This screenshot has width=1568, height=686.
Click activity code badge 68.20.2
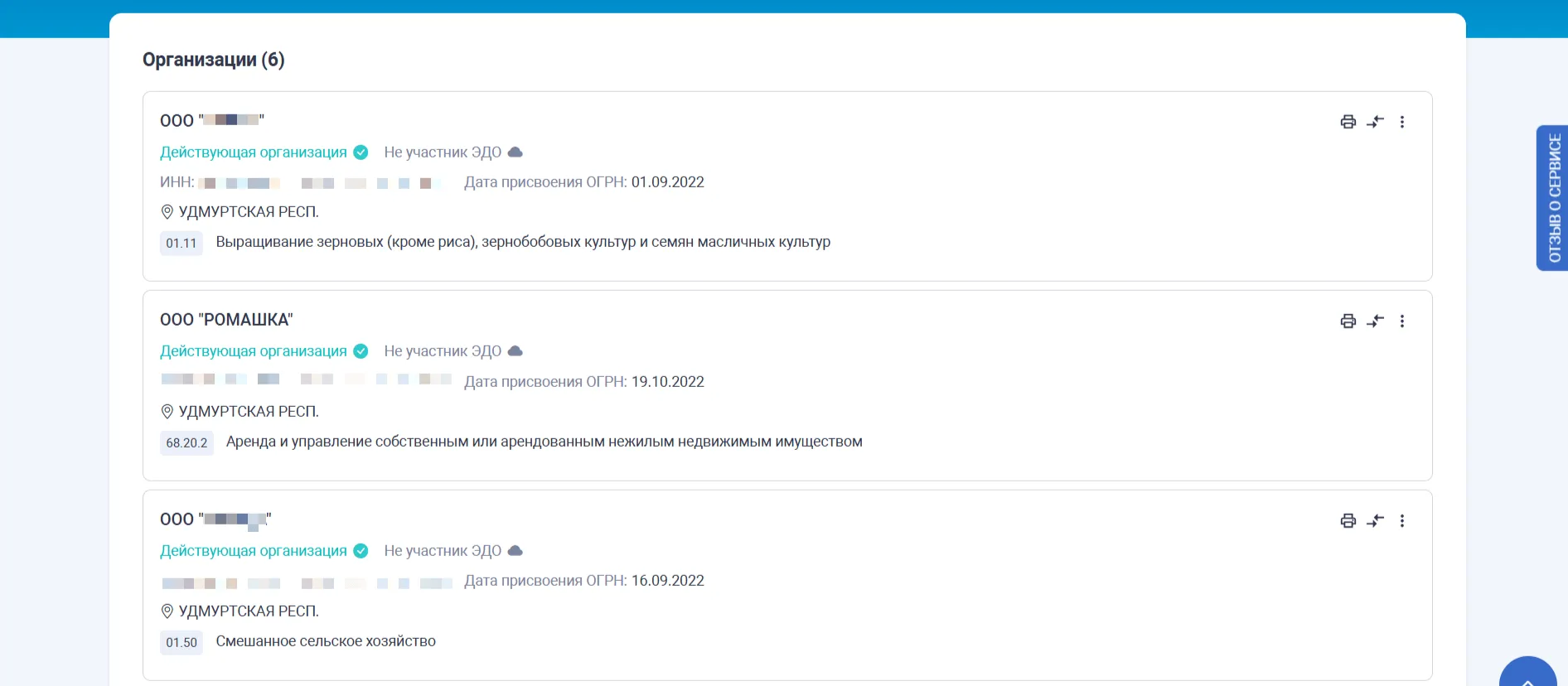click(186, 443)
